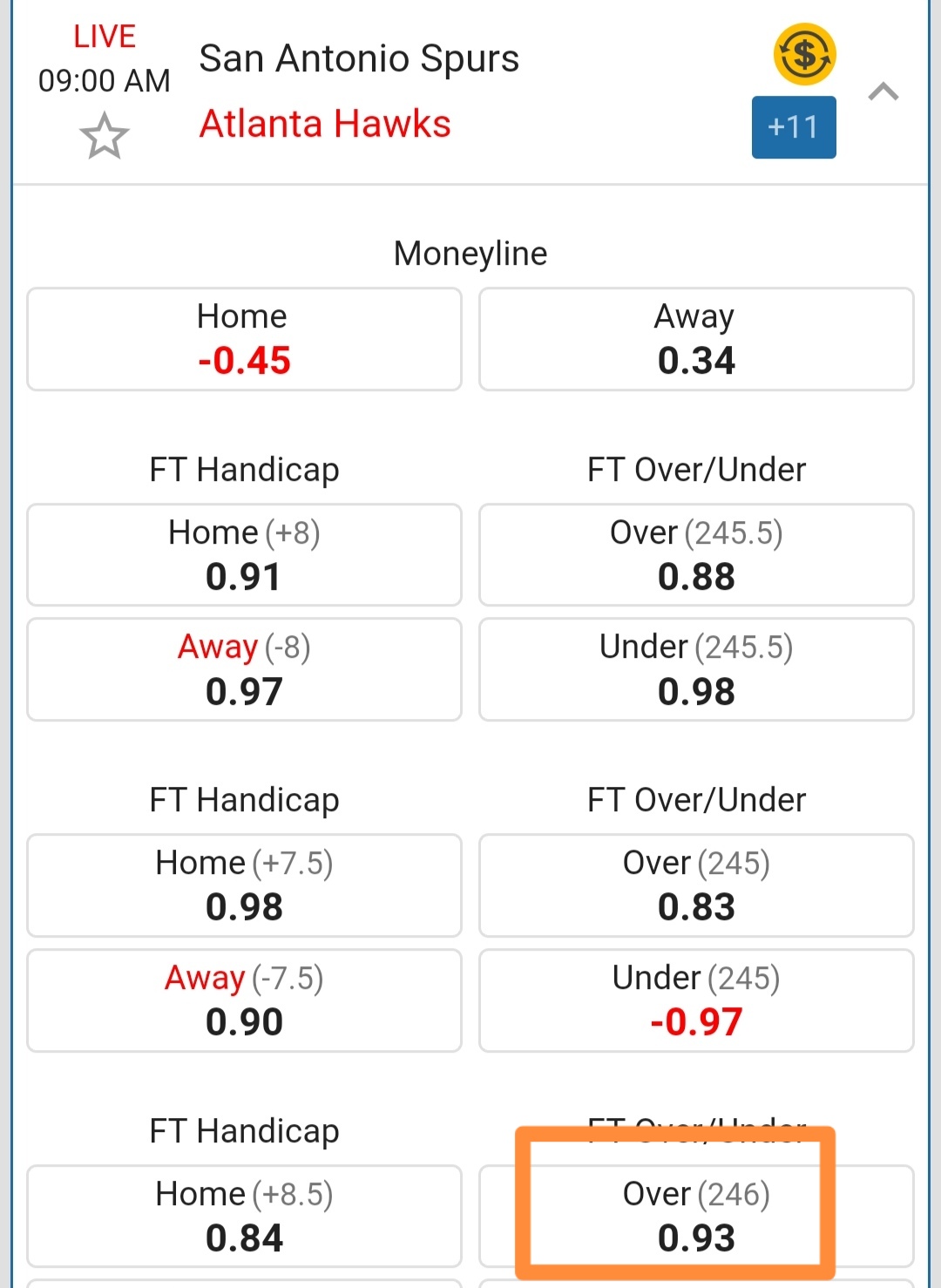
Task: Open Atlanta Hawks team name
Action: point(325,124)
